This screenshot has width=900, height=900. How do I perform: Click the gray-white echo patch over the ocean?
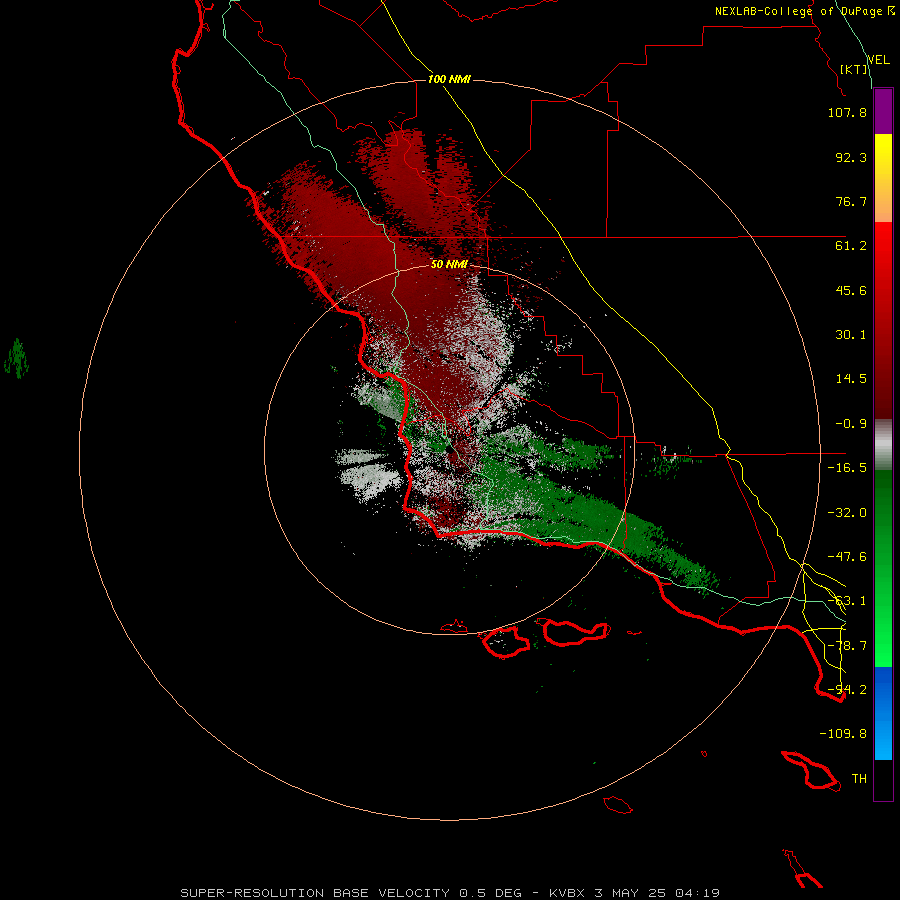(x=368, y=475)
